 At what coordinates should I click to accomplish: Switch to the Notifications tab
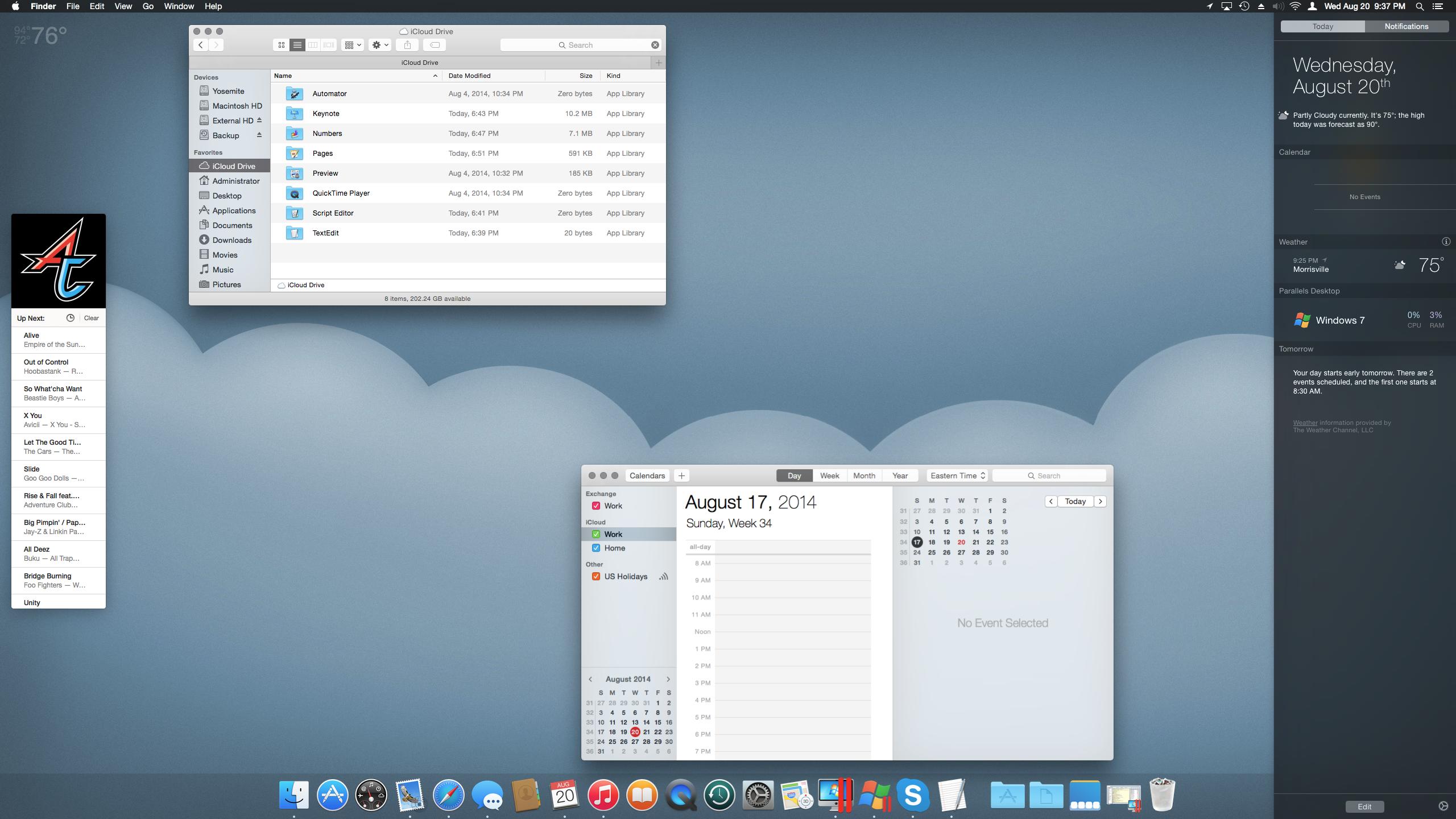[x=1406, y=26]
